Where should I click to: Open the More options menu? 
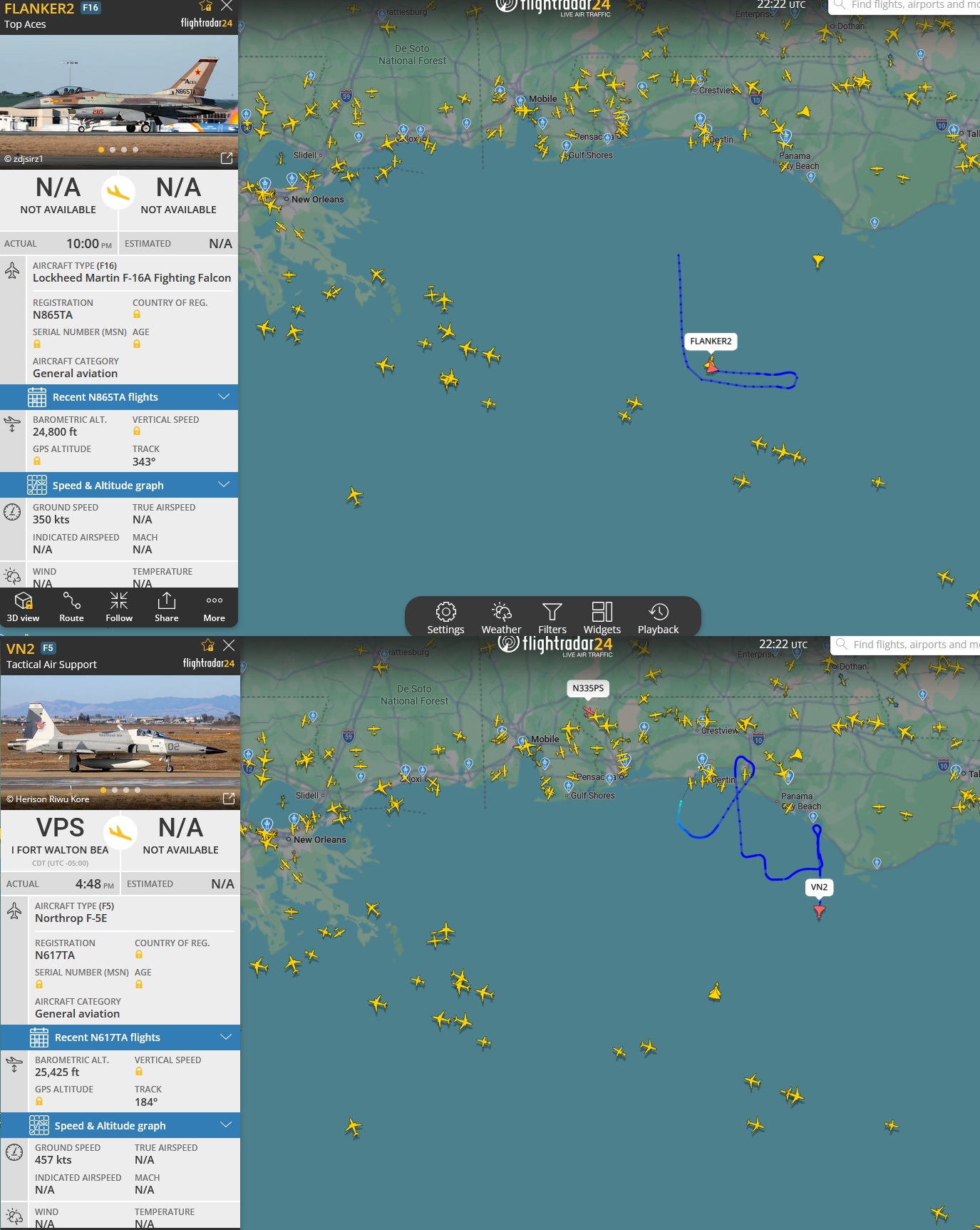tap(214, 608)
